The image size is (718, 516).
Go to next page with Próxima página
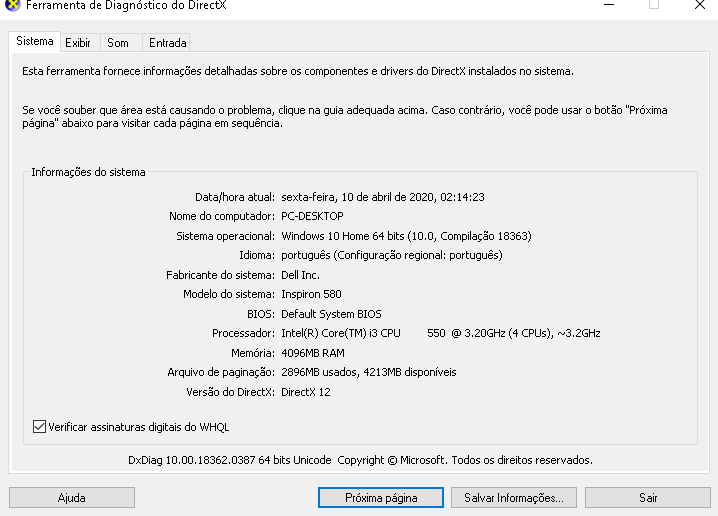pyautogui.click(x=381, y=498)
